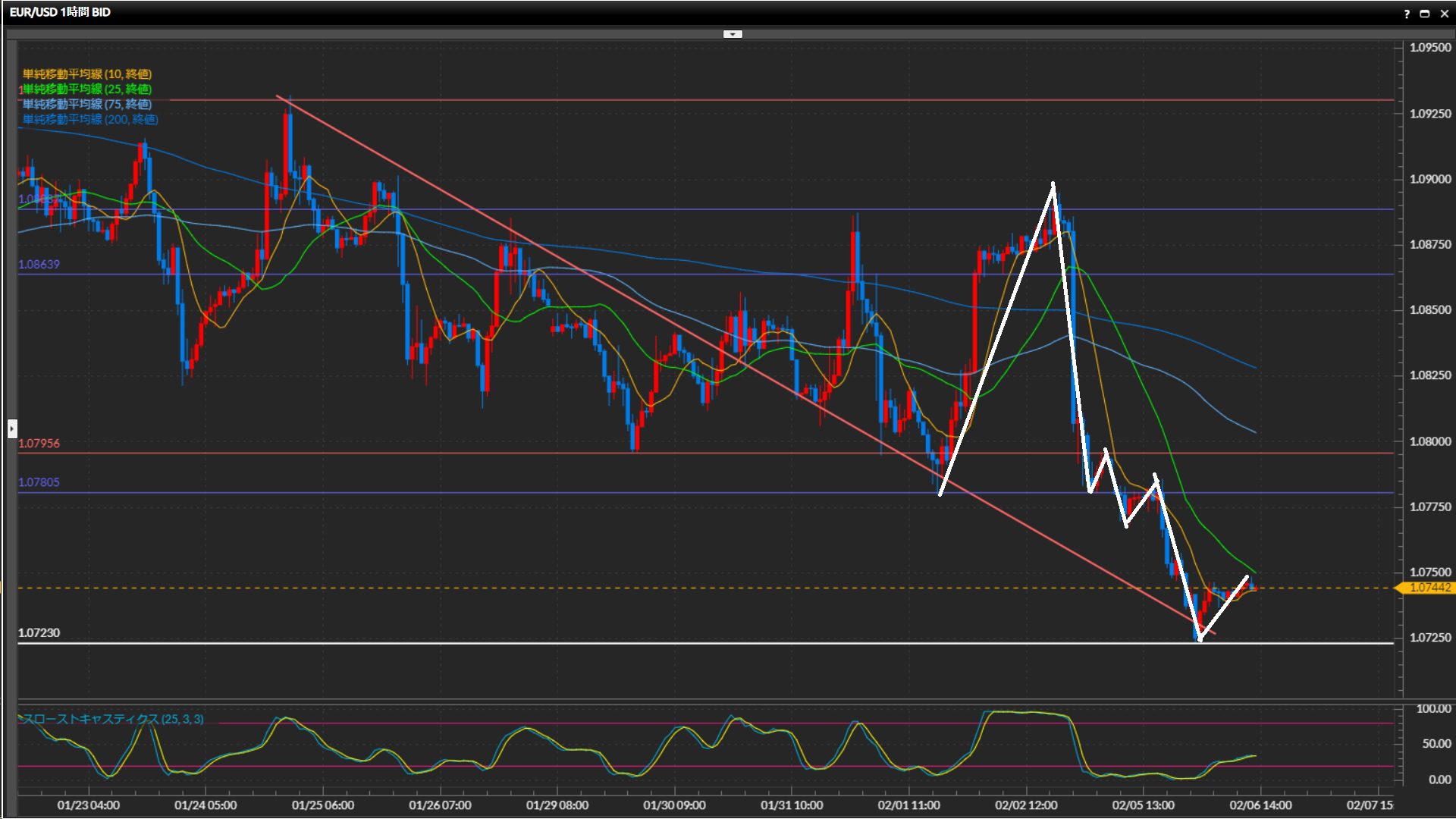Click the help question mark icon
The width and height of the screenshot is (1456, 819).
1407,13
